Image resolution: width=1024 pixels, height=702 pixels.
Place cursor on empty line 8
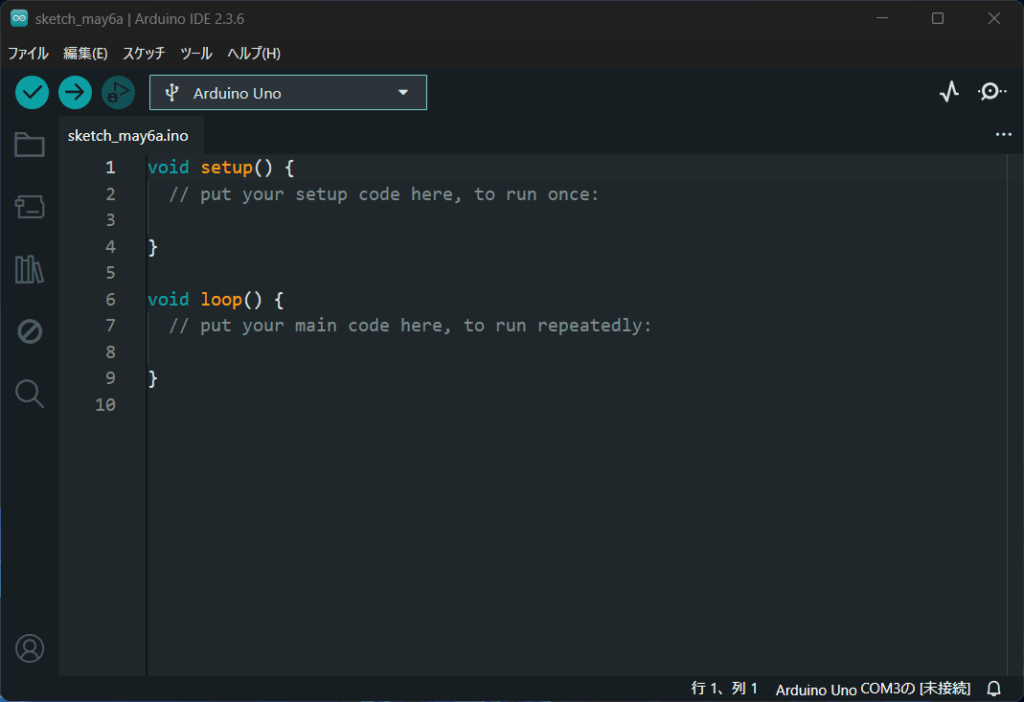575,352
